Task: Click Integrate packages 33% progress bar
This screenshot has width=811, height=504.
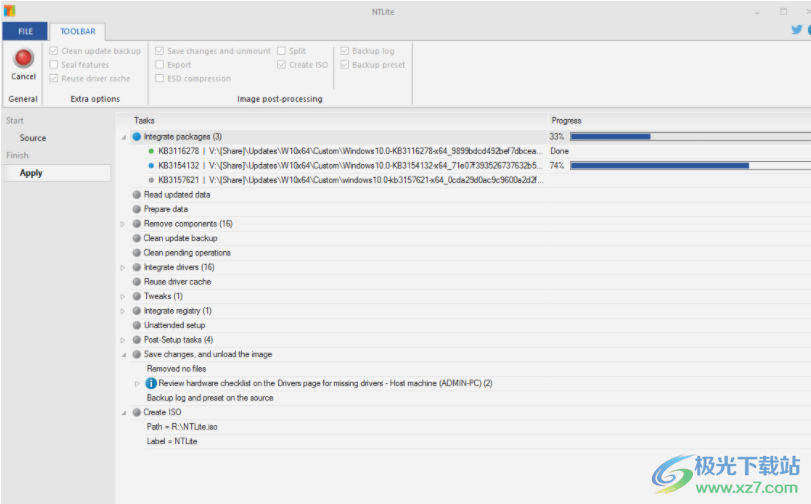Action: 690,137
